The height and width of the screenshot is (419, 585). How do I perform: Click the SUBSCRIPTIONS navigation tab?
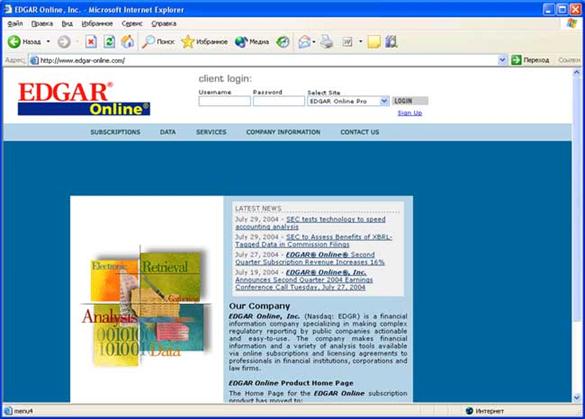(115, 132)
